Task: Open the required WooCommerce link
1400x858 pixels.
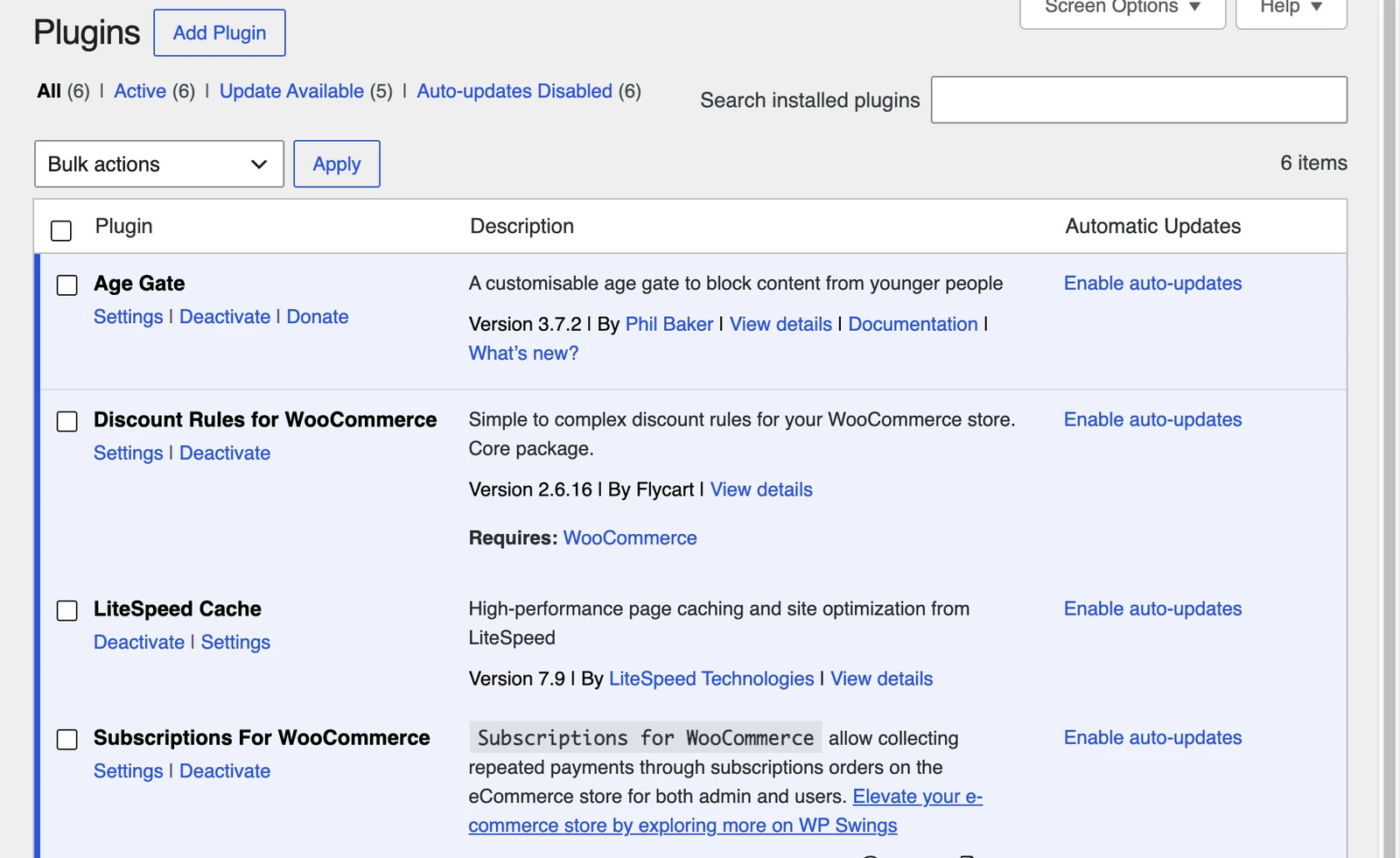Action: point(630,538)
